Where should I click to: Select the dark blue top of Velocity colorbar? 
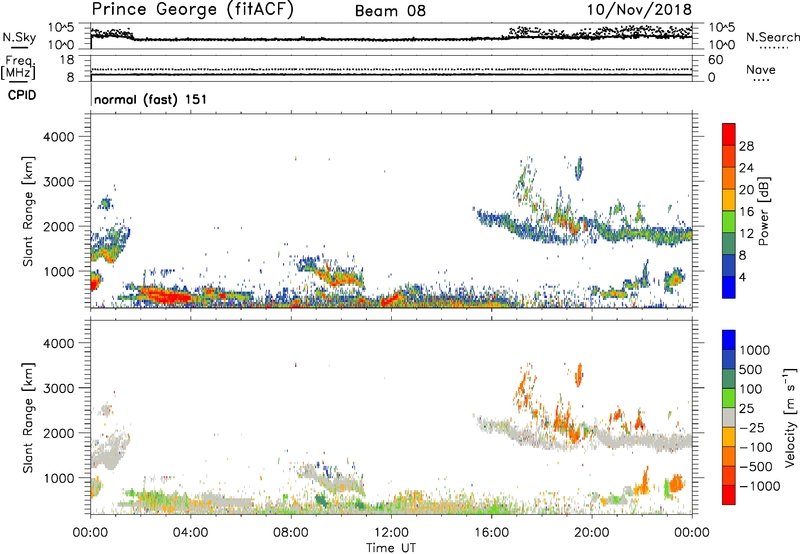(x=730, y=340)
